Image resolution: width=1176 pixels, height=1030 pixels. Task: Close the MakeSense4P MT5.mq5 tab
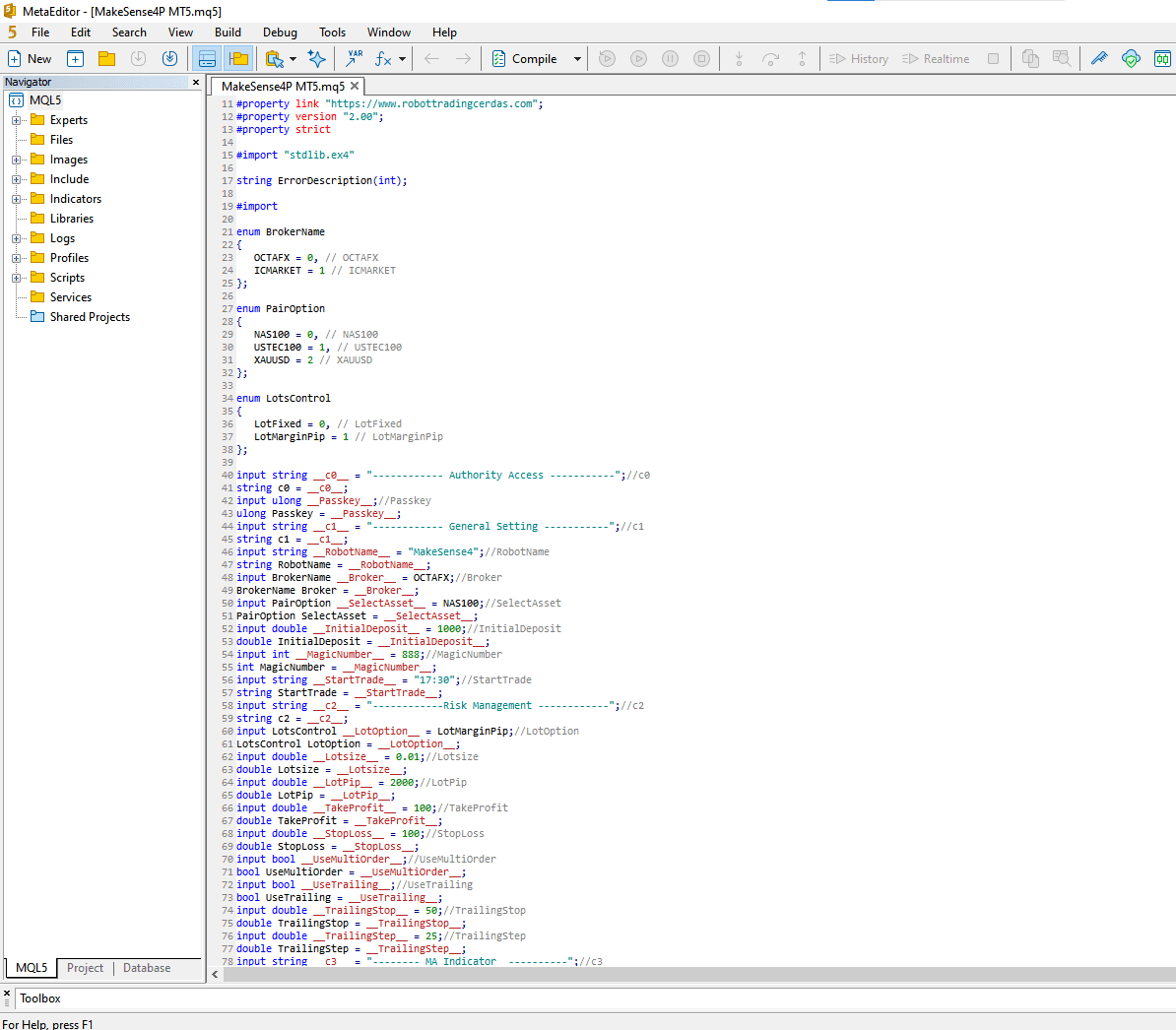tap(355, 86)
